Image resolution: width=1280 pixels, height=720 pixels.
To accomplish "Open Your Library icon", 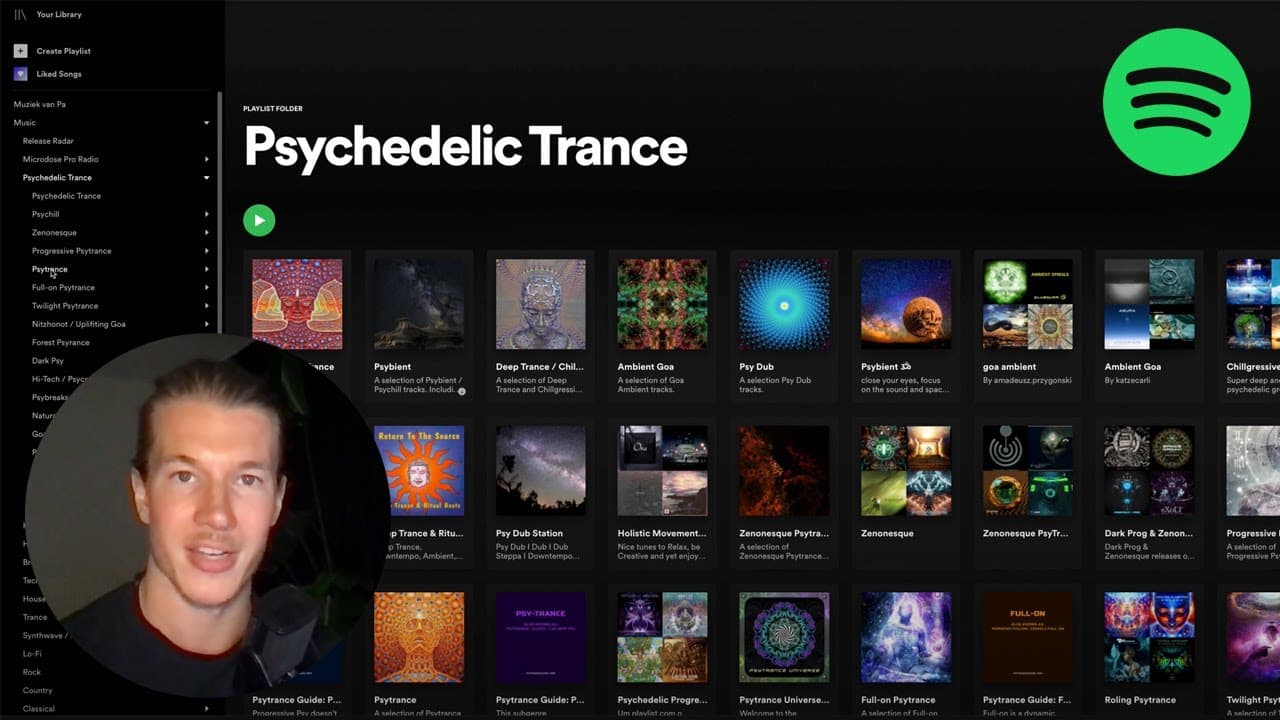I will [20, 15].
